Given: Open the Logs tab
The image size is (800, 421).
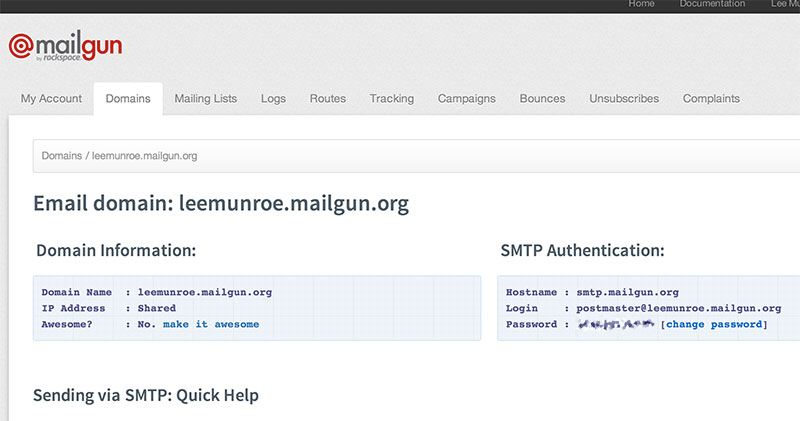Looking at the screenshot, I should click(x=273, y=98).
